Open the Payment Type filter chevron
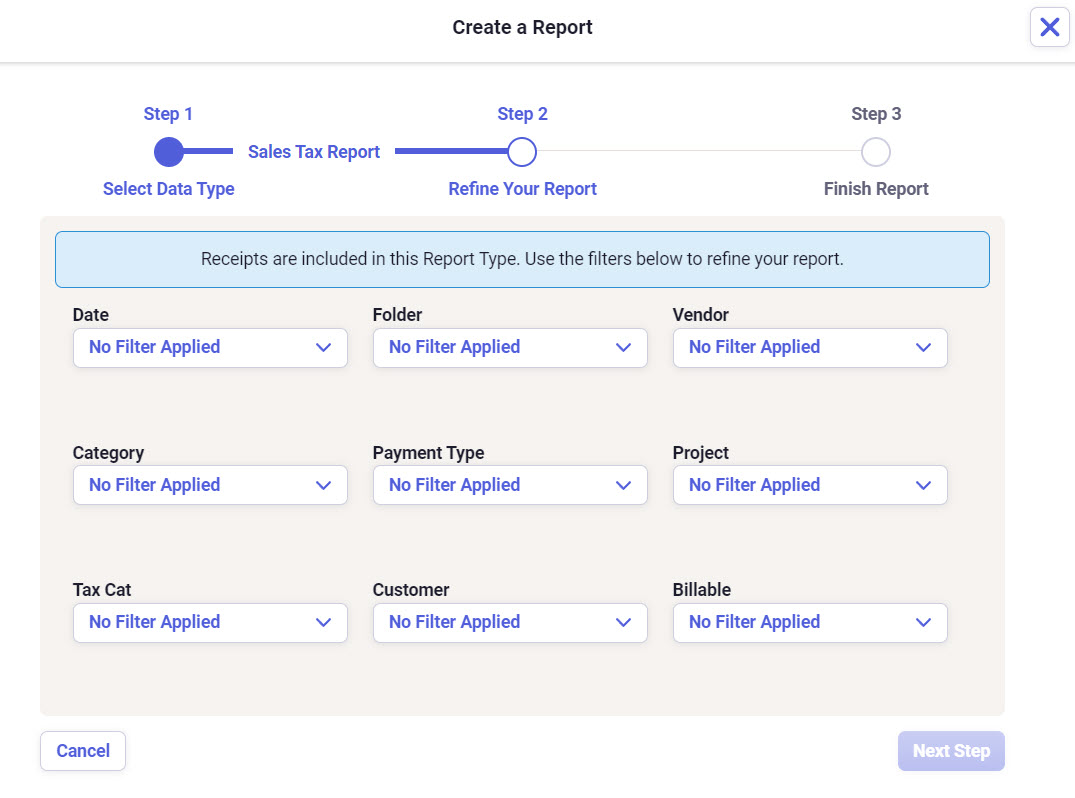The width and height of the screenshot is (1075, 798). tap(623, 485)
